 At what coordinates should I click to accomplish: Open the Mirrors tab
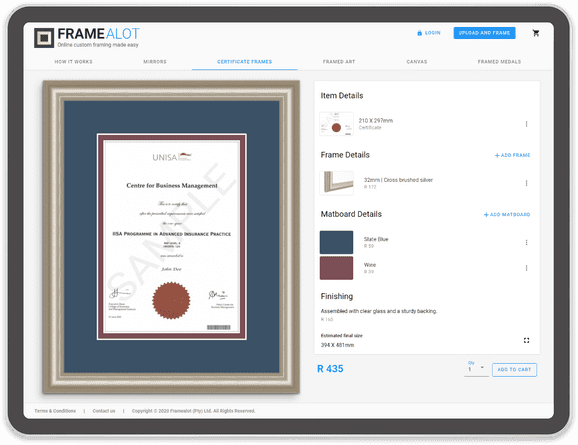[155, 62]
